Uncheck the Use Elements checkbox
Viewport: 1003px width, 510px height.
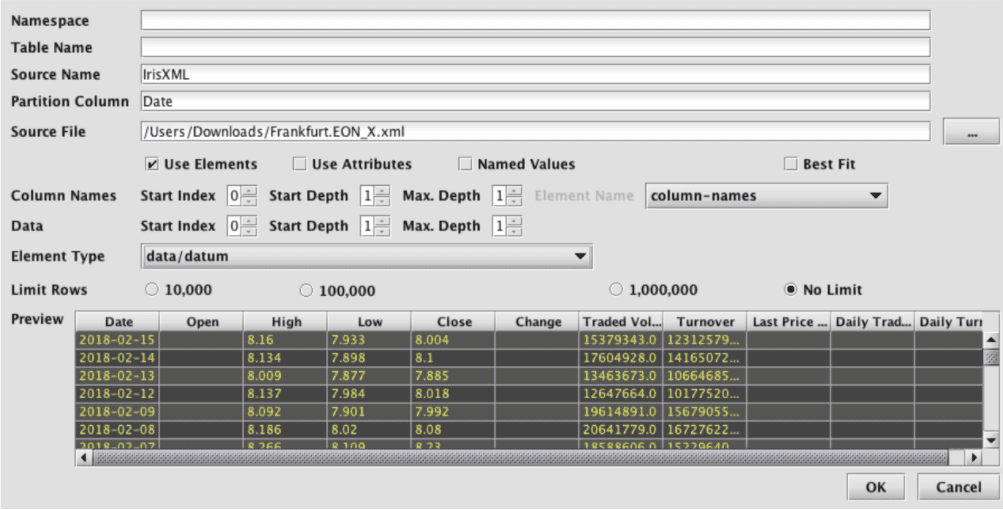tap(153, 164)
